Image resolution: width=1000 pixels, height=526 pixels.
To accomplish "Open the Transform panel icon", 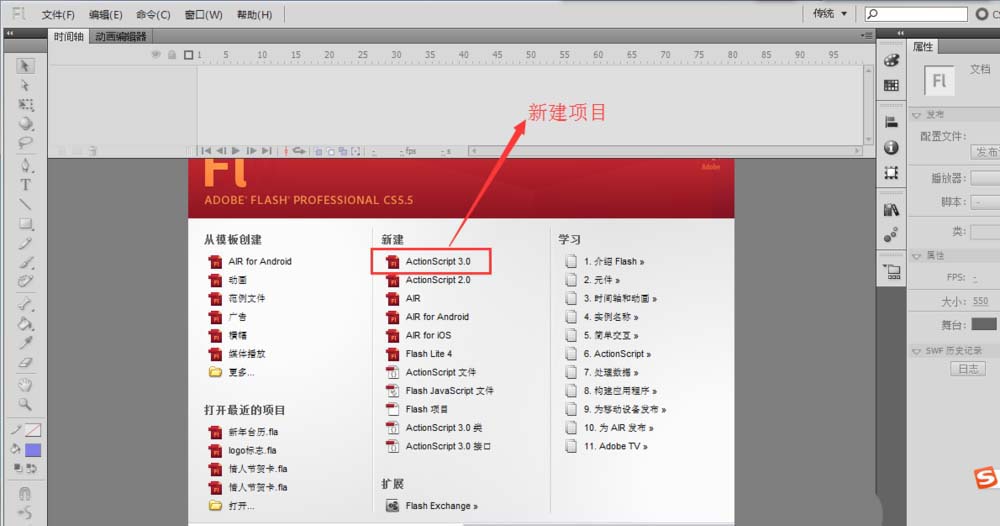I will point(892,173).
